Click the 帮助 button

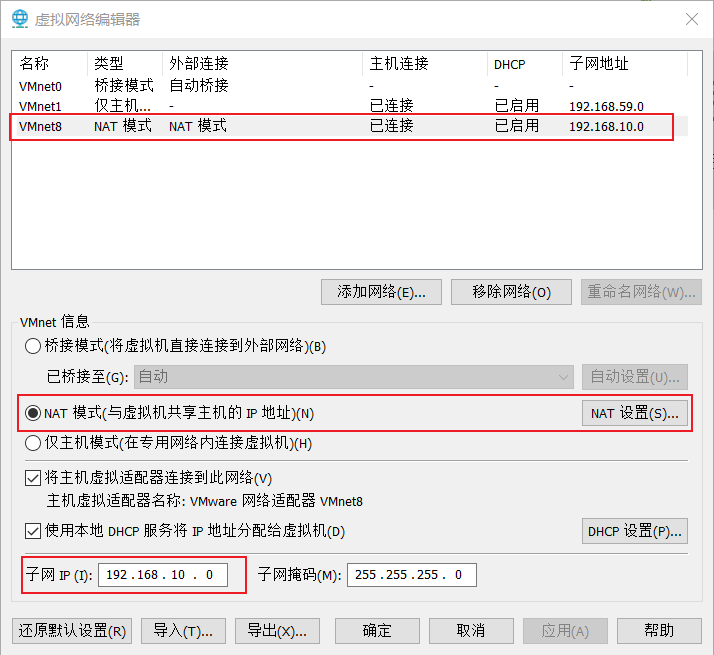(x=659, y=631)
